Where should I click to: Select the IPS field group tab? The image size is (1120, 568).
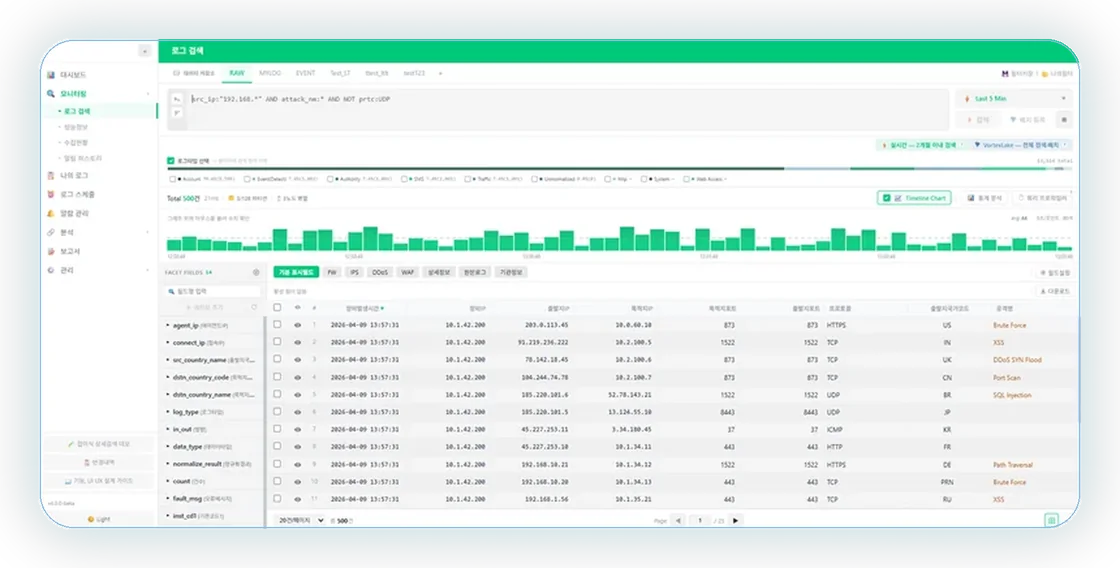354,272
